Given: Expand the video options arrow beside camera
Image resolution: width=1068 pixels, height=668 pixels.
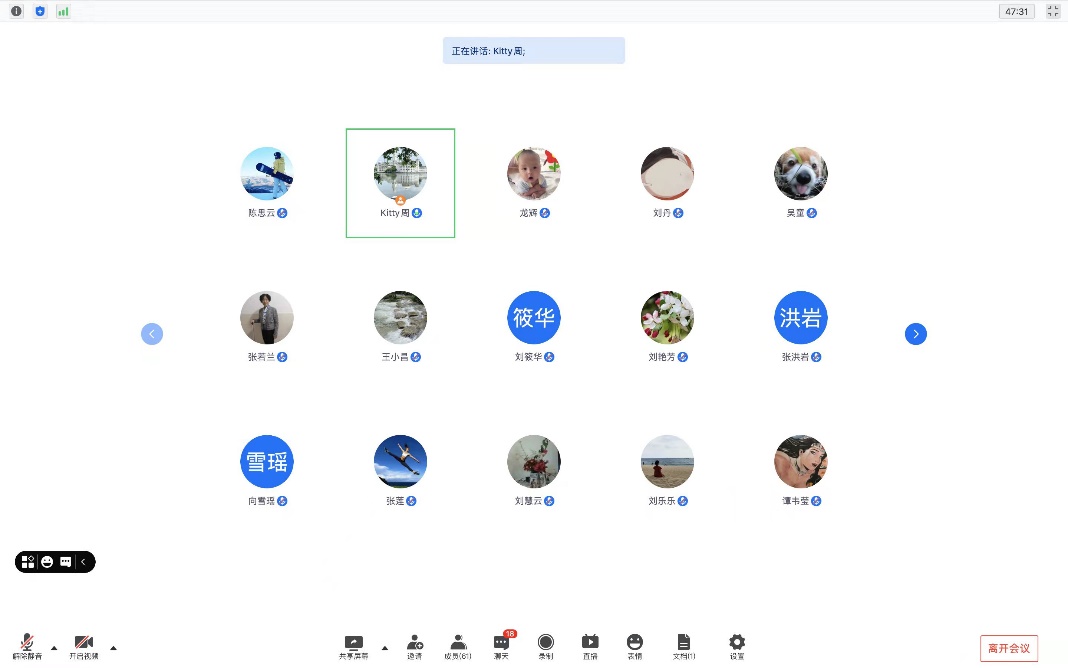Looking at the screenshot, I should (113, 648).
